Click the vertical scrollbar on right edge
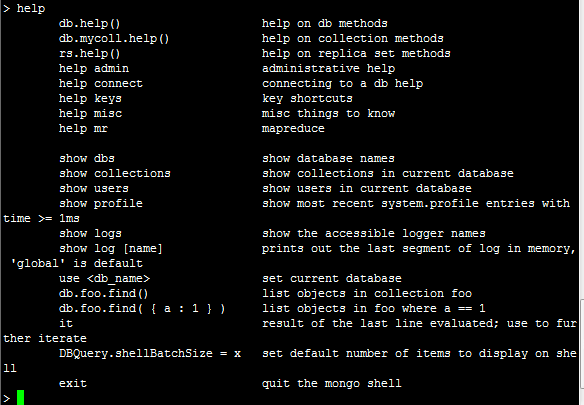The height and width of the screenshot is (405, 584). tap(582, 202)
